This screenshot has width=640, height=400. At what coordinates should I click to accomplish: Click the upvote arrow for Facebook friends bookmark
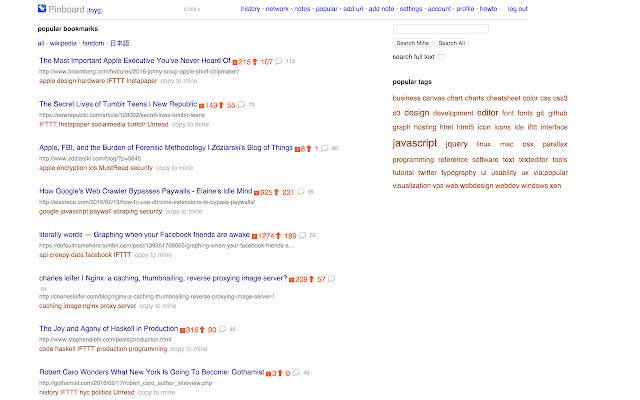coord(278,236)
